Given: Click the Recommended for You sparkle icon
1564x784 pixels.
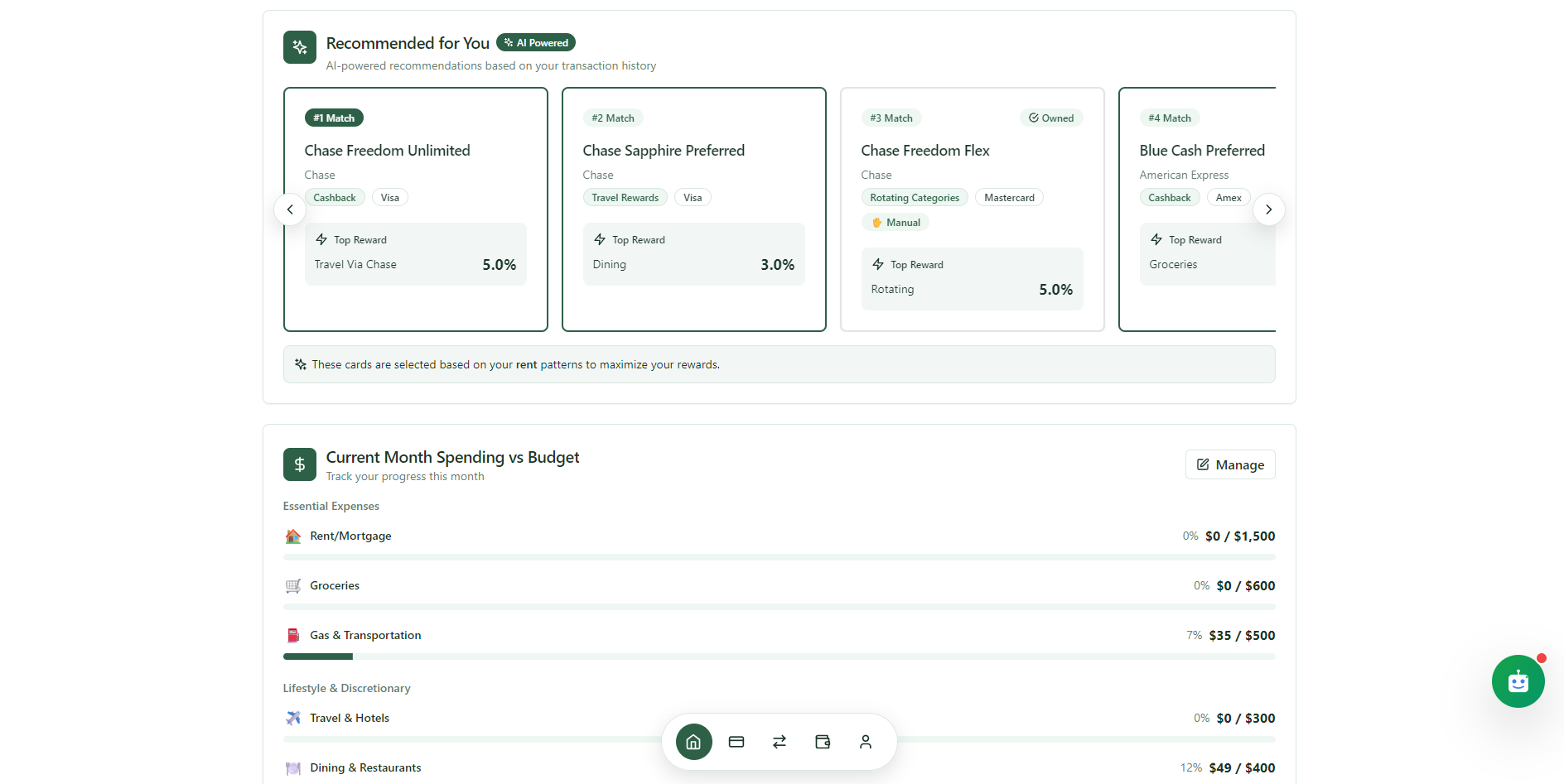Looking at the screenshot, I should 300,47.
